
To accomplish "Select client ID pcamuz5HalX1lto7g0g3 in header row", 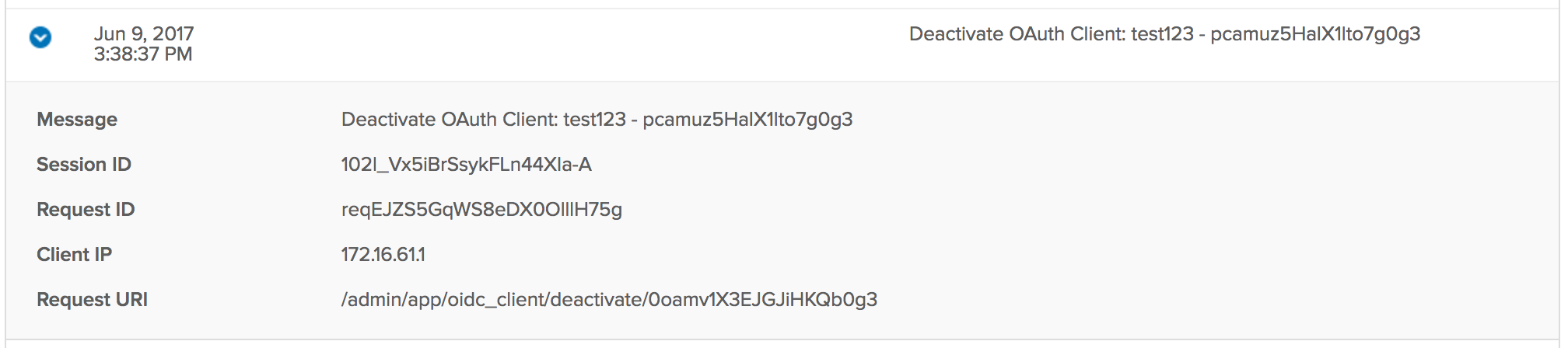I will coord(1315,34).
